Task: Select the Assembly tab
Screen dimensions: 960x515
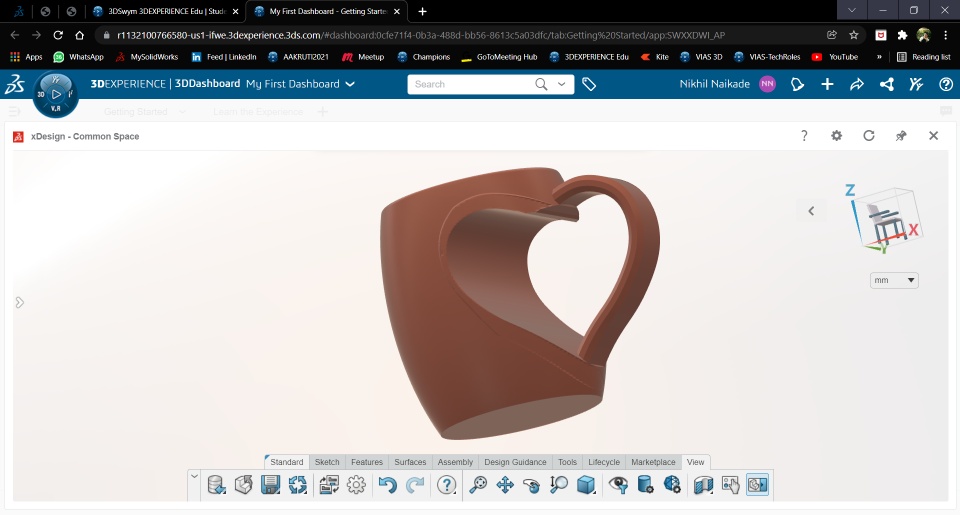Action: (x=455, y=462)
